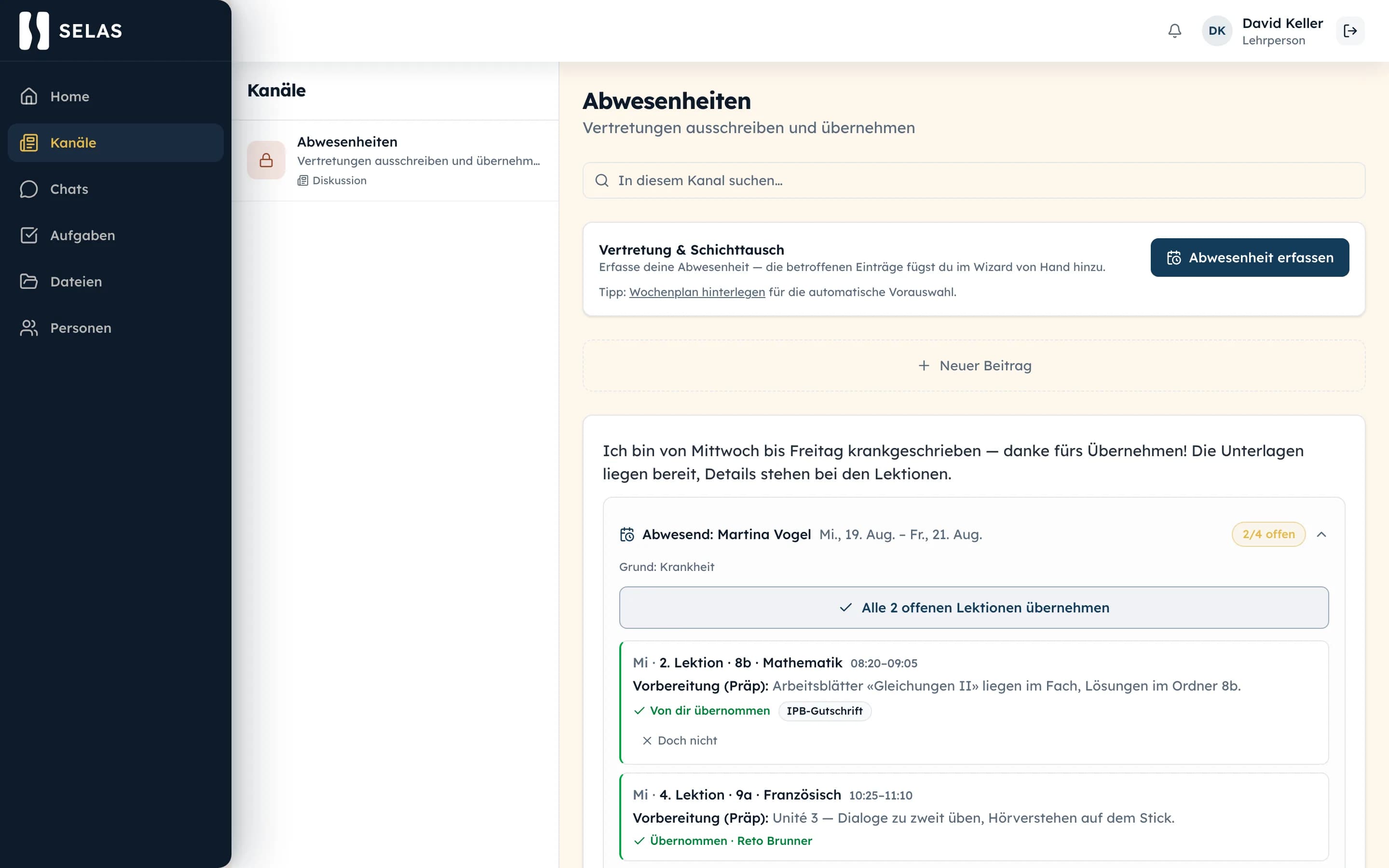Open Aufgaben in sidebar
Screen dimensions: 1389x868
(x=115, y=235)
